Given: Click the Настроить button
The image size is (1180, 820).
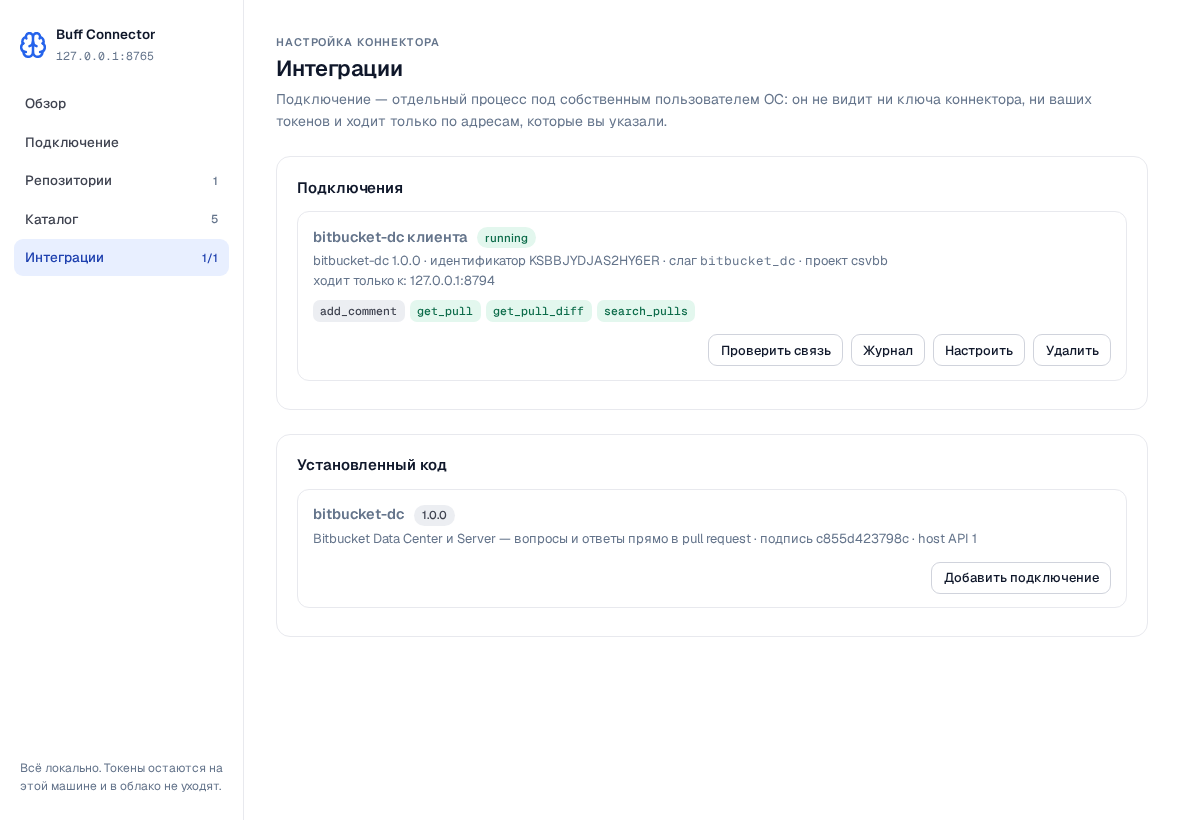Looking at the screenshot, I should coord(978,351).
